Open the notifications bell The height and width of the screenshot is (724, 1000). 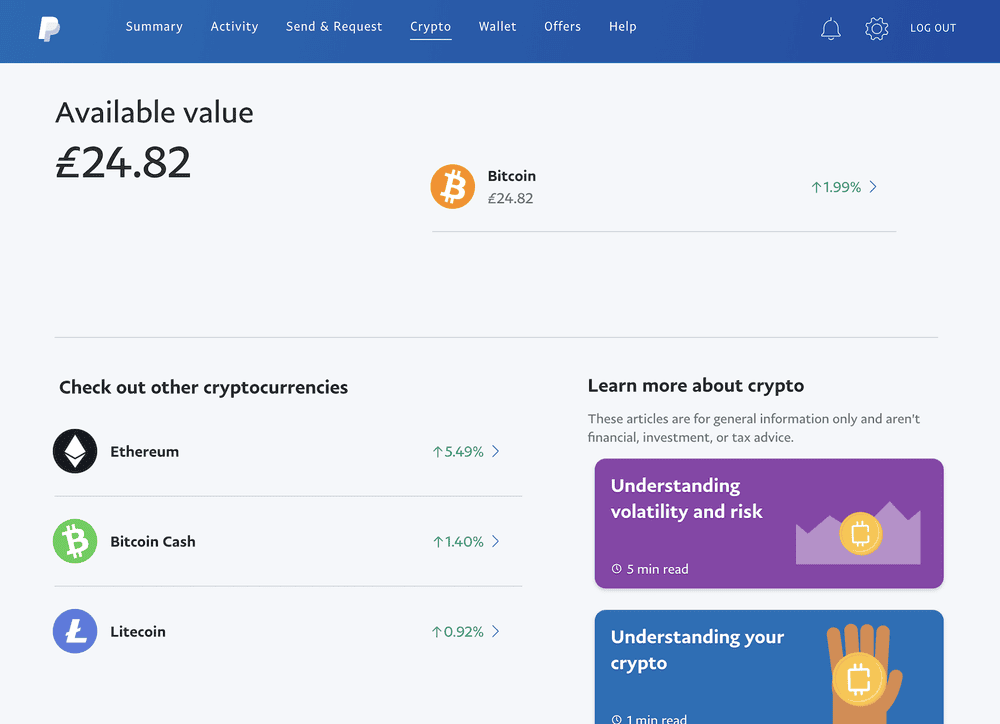(830, 28)
